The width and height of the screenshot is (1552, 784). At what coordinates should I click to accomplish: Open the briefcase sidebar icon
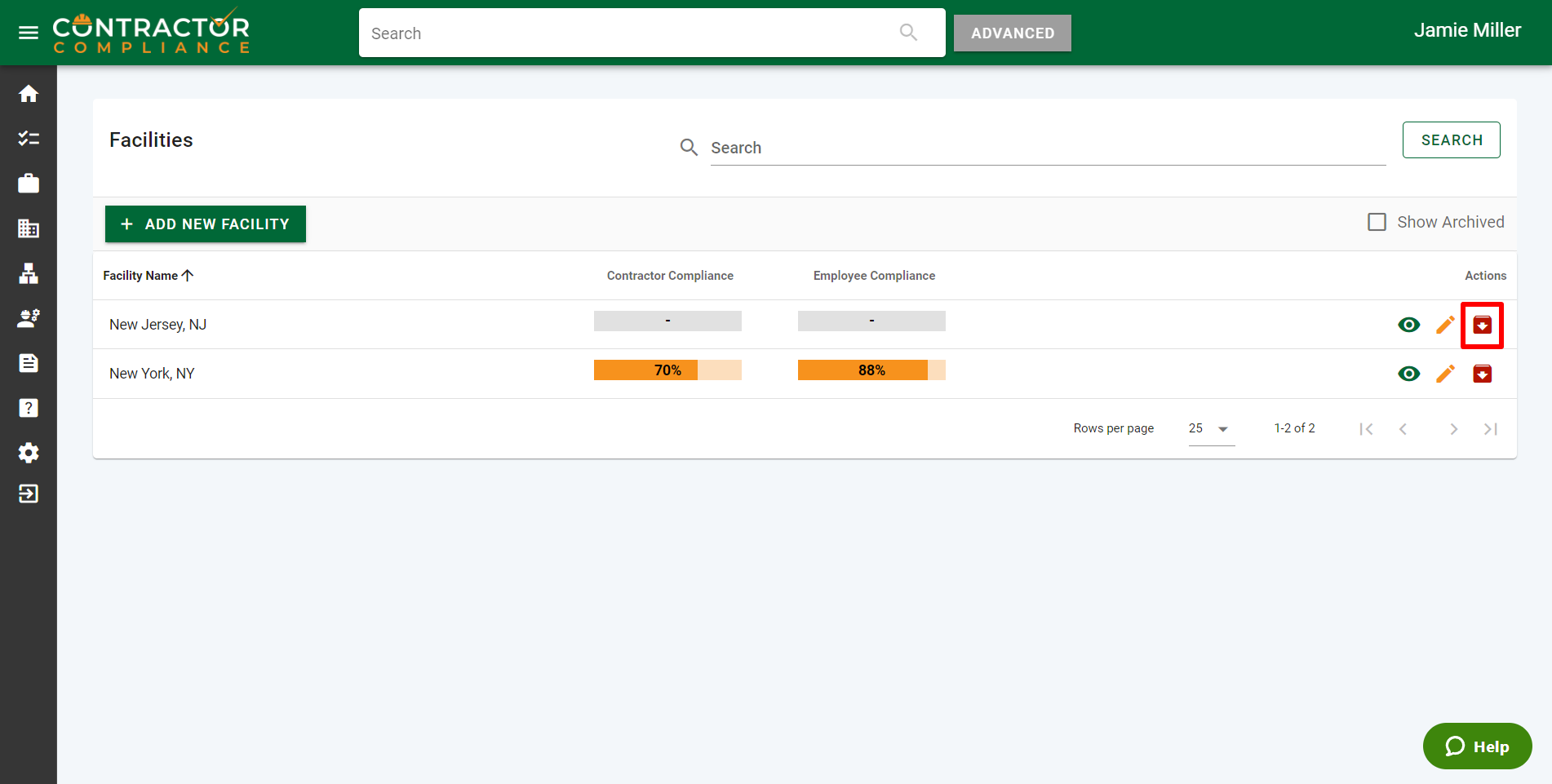pyautogui.click(x=29, y=184)
